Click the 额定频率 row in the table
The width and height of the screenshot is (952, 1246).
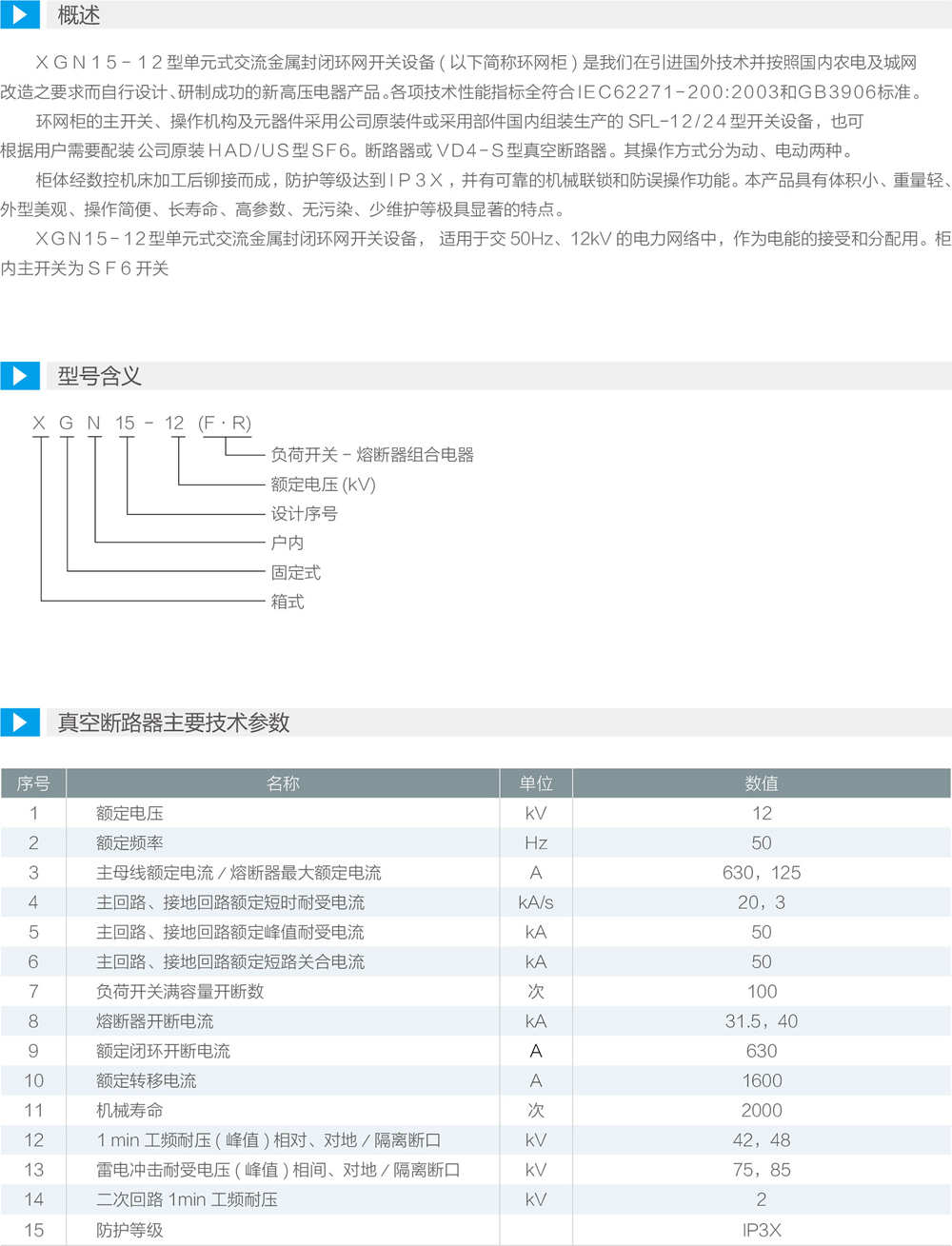[129, 842]
